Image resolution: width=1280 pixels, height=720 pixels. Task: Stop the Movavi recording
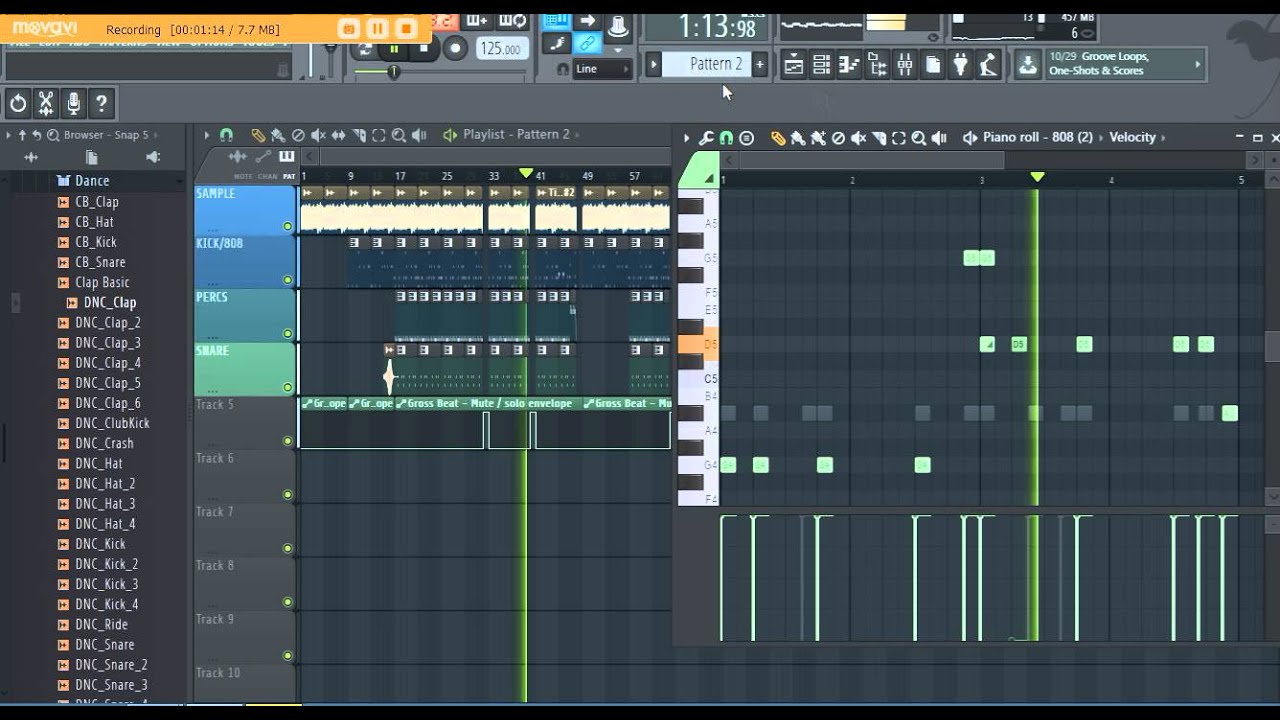coord(405,29)
